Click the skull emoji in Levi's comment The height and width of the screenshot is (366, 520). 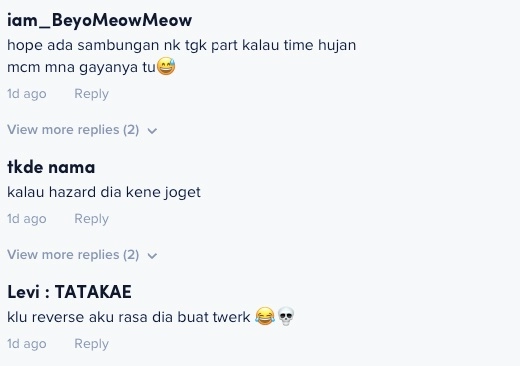tap(286, 316)
